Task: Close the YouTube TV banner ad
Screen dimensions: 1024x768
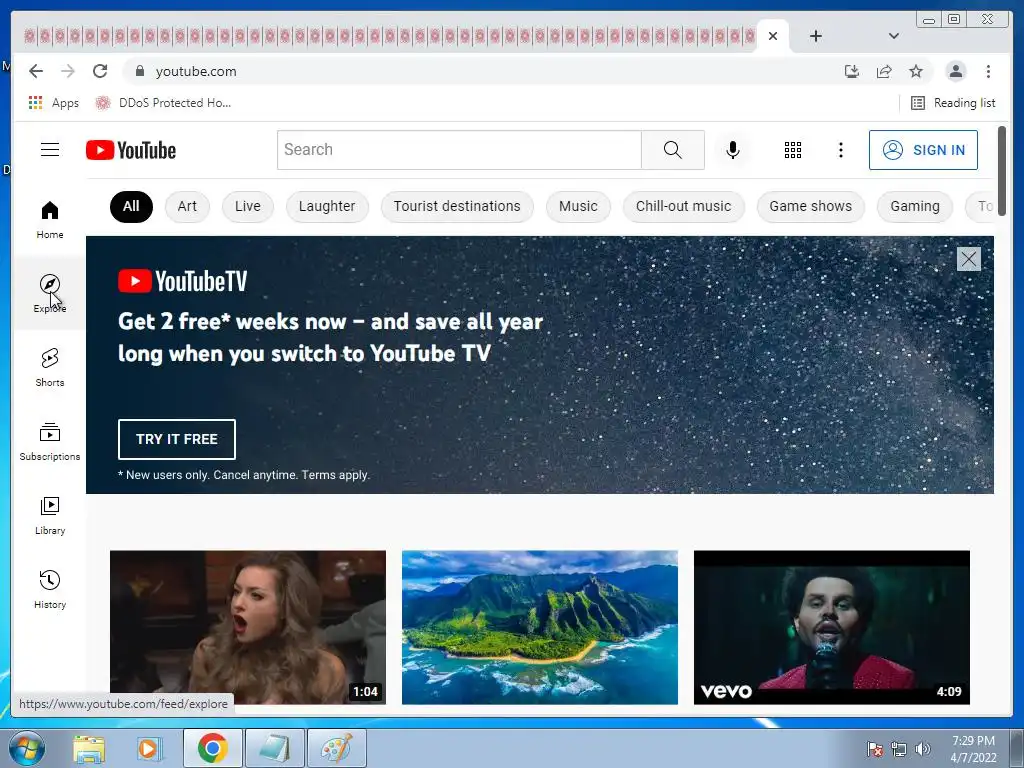Action: [x=968, y=259]
